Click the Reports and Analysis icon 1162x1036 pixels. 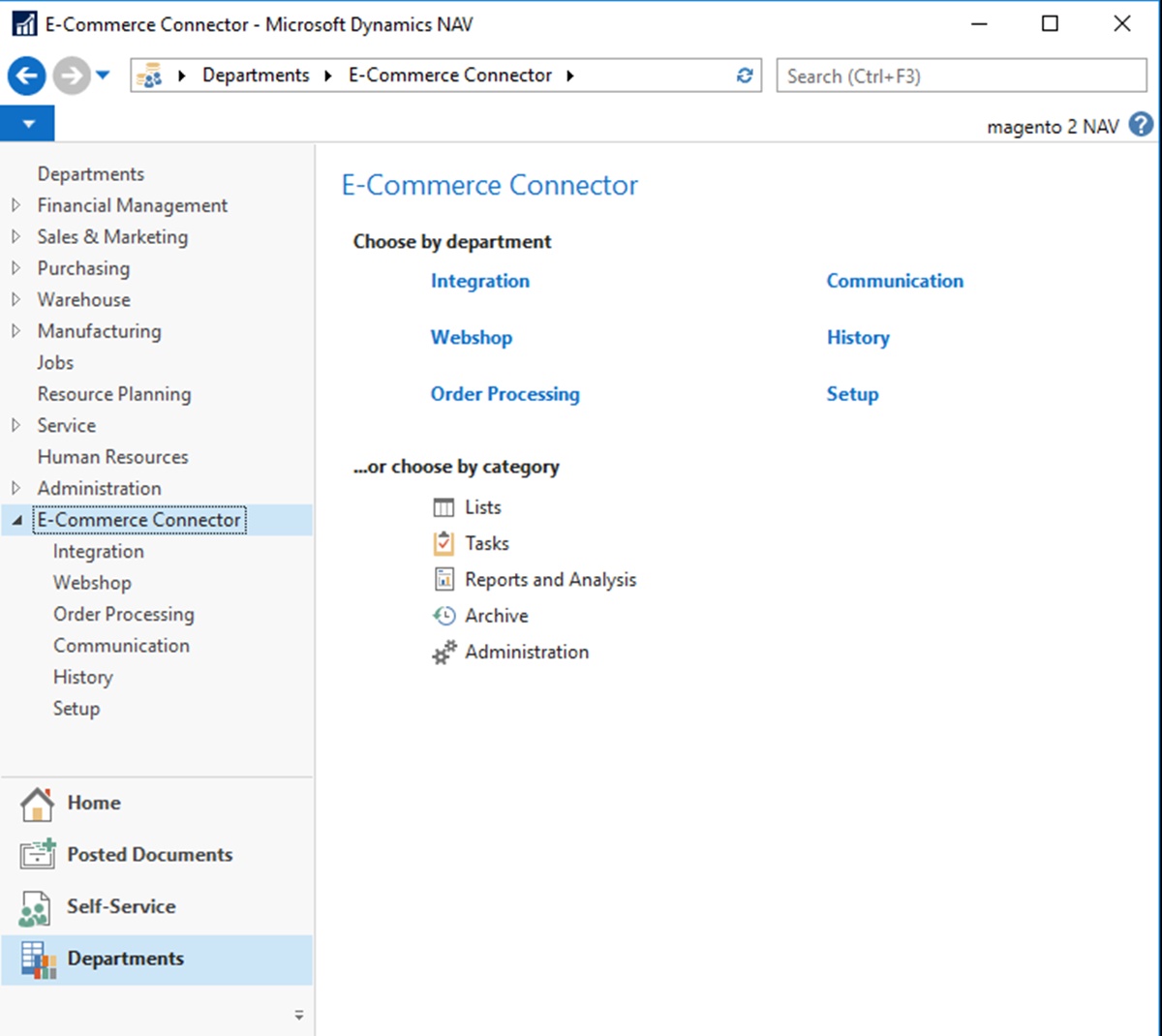(443, 579)
